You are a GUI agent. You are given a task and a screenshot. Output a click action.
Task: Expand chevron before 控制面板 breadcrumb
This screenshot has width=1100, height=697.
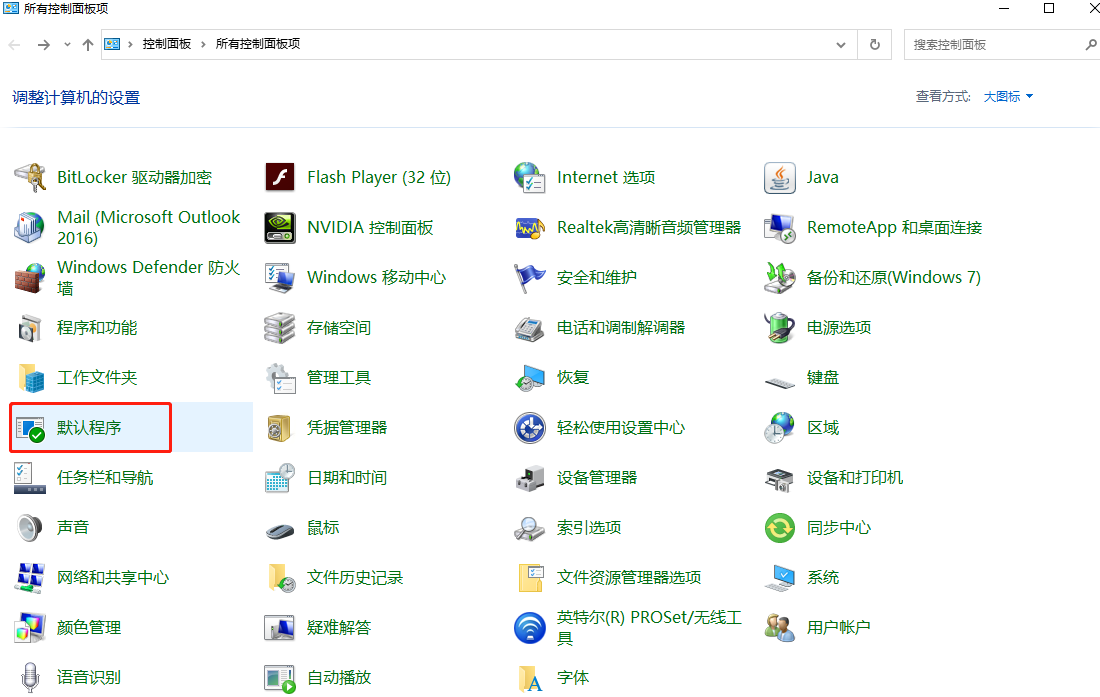[130, 44]
